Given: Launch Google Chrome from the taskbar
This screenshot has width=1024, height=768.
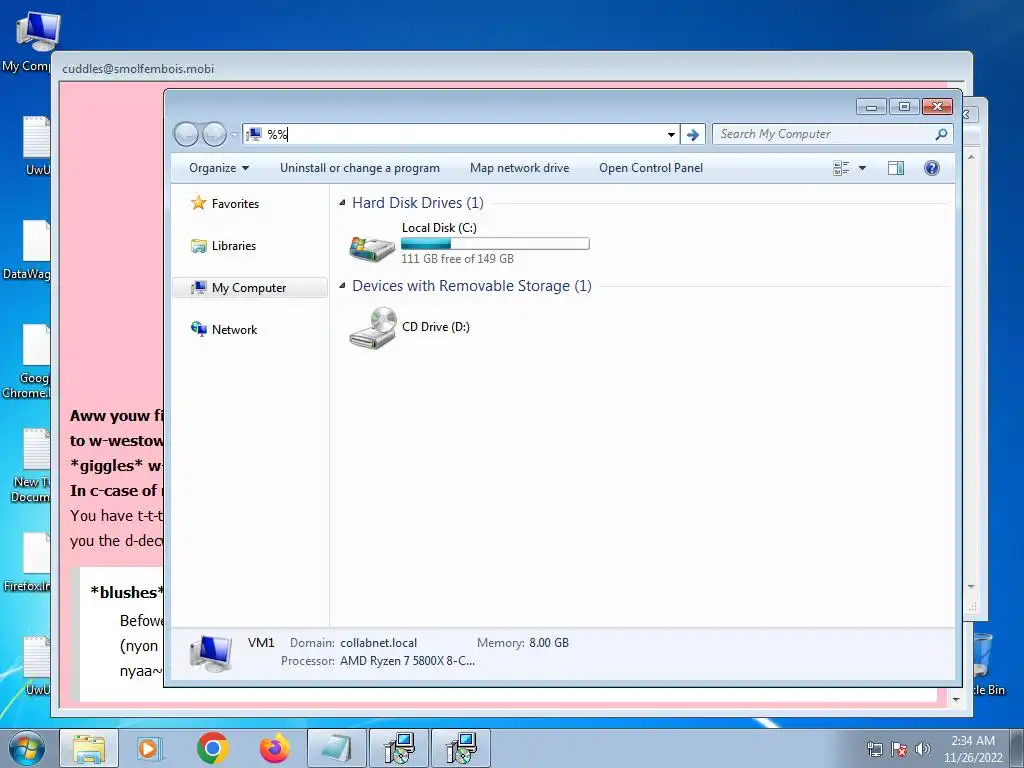Looking at the screenshot, I should pos(212,749).
